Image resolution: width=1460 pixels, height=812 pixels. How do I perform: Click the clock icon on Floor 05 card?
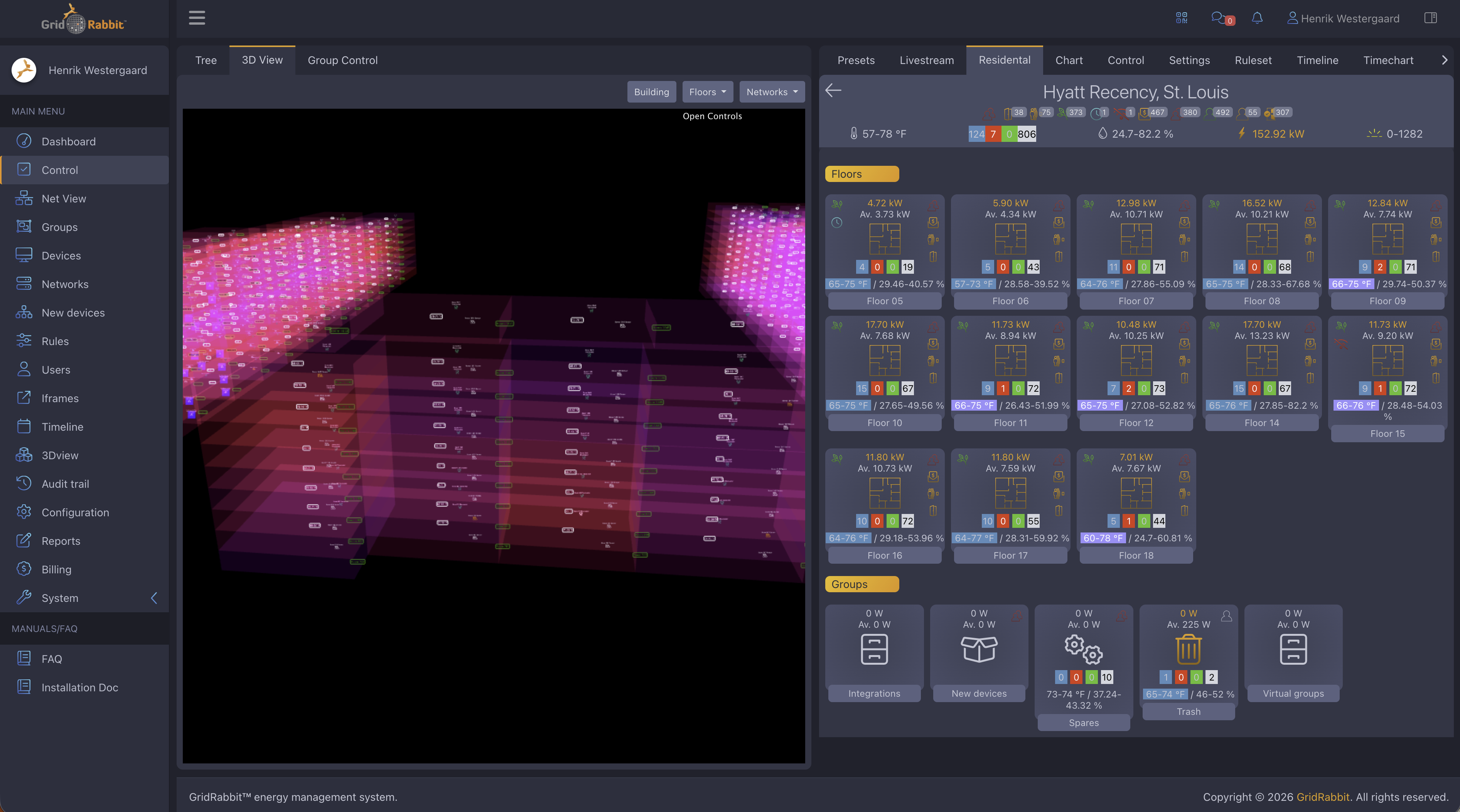[836, 223]
